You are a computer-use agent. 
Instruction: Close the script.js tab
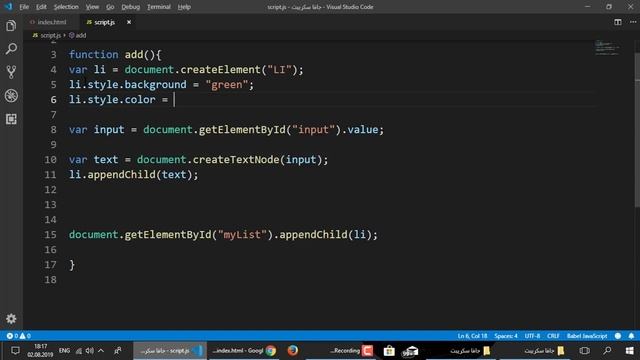pyautogui.click(x=129, y=22)
